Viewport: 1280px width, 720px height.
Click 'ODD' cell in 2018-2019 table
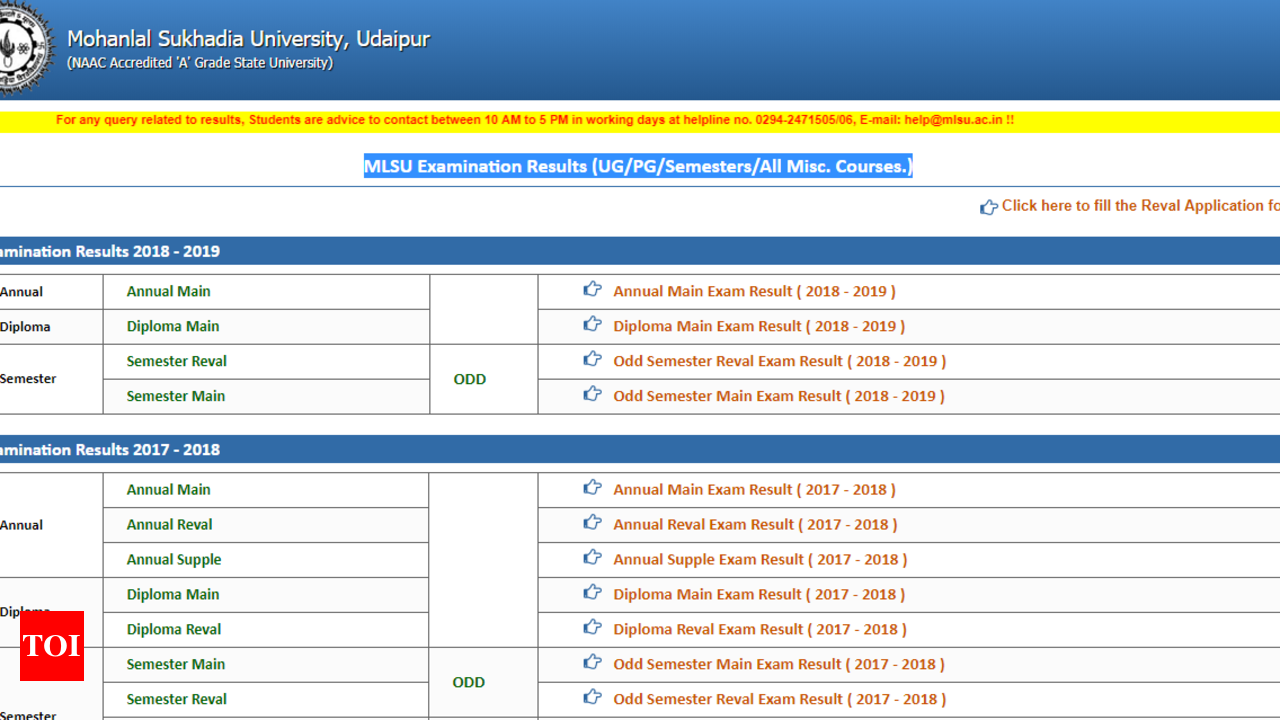484,379
